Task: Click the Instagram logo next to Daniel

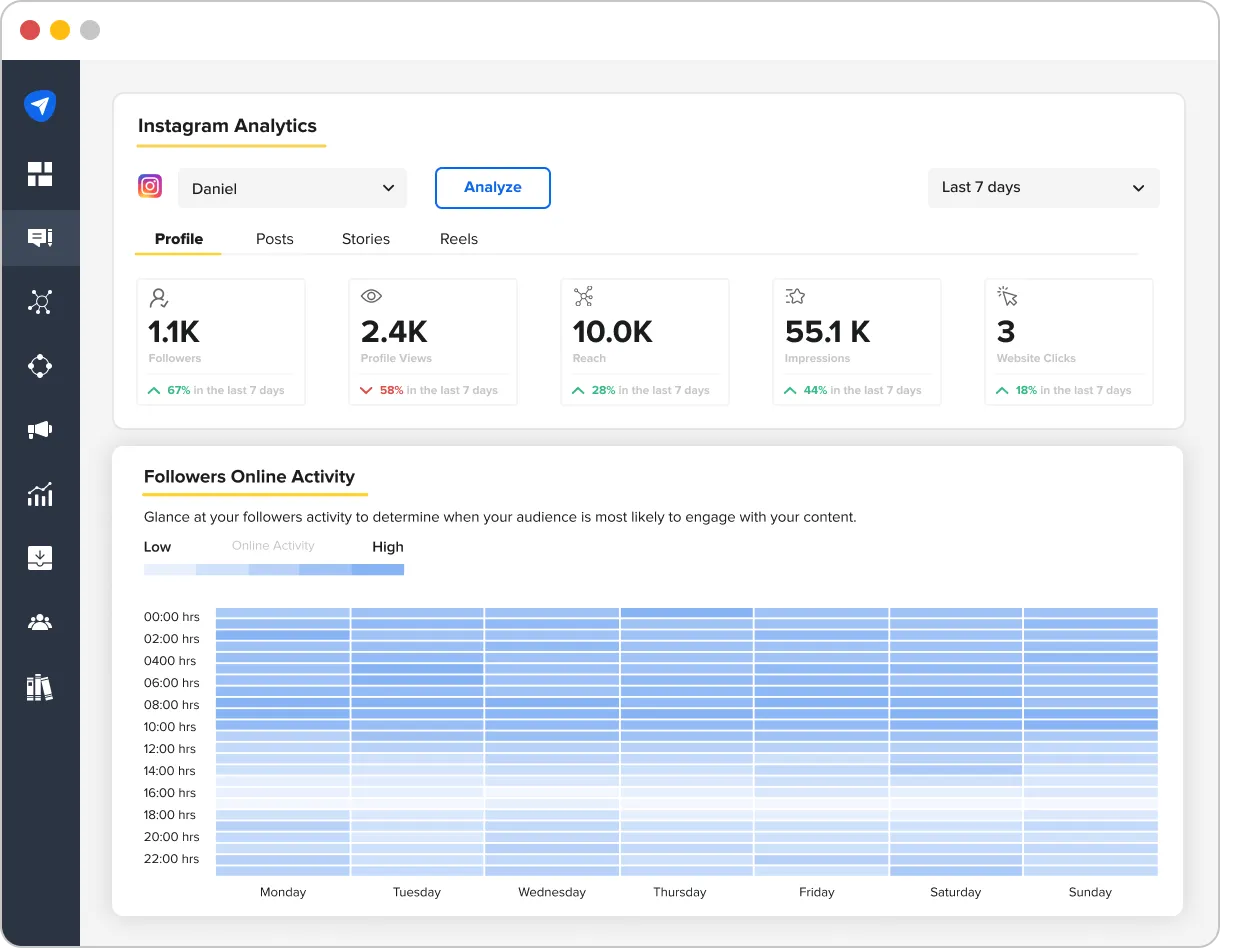Action: point(150,186)
